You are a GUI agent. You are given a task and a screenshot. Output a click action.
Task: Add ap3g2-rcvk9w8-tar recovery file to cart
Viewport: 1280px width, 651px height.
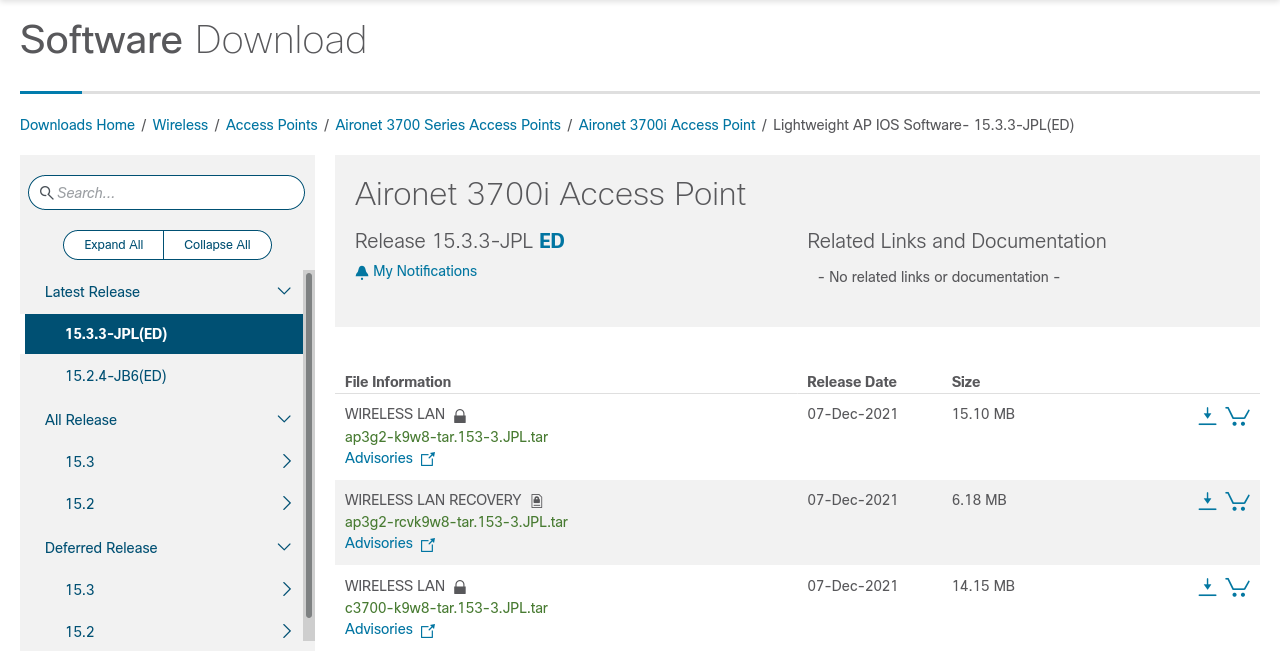[1237, 501]
